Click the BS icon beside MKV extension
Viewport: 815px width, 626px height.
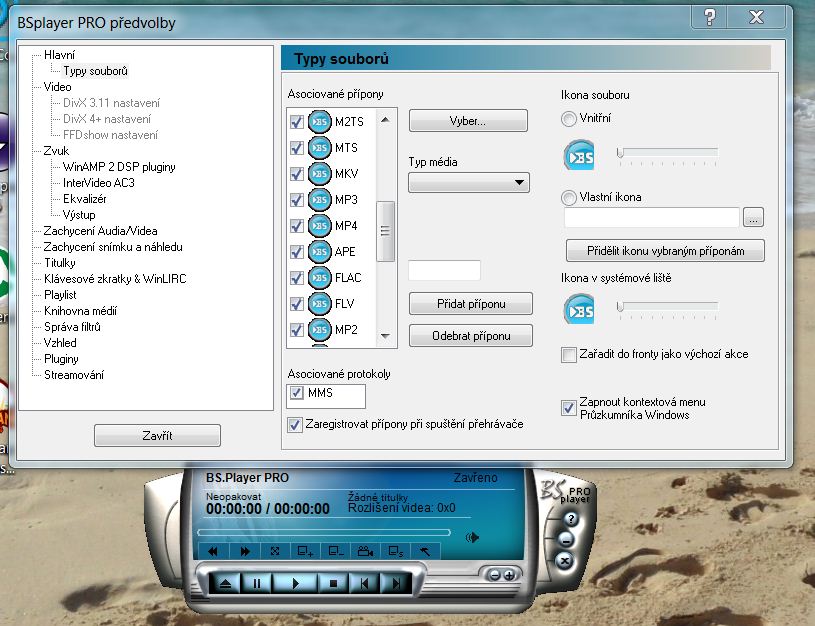[x=319, y=174]
